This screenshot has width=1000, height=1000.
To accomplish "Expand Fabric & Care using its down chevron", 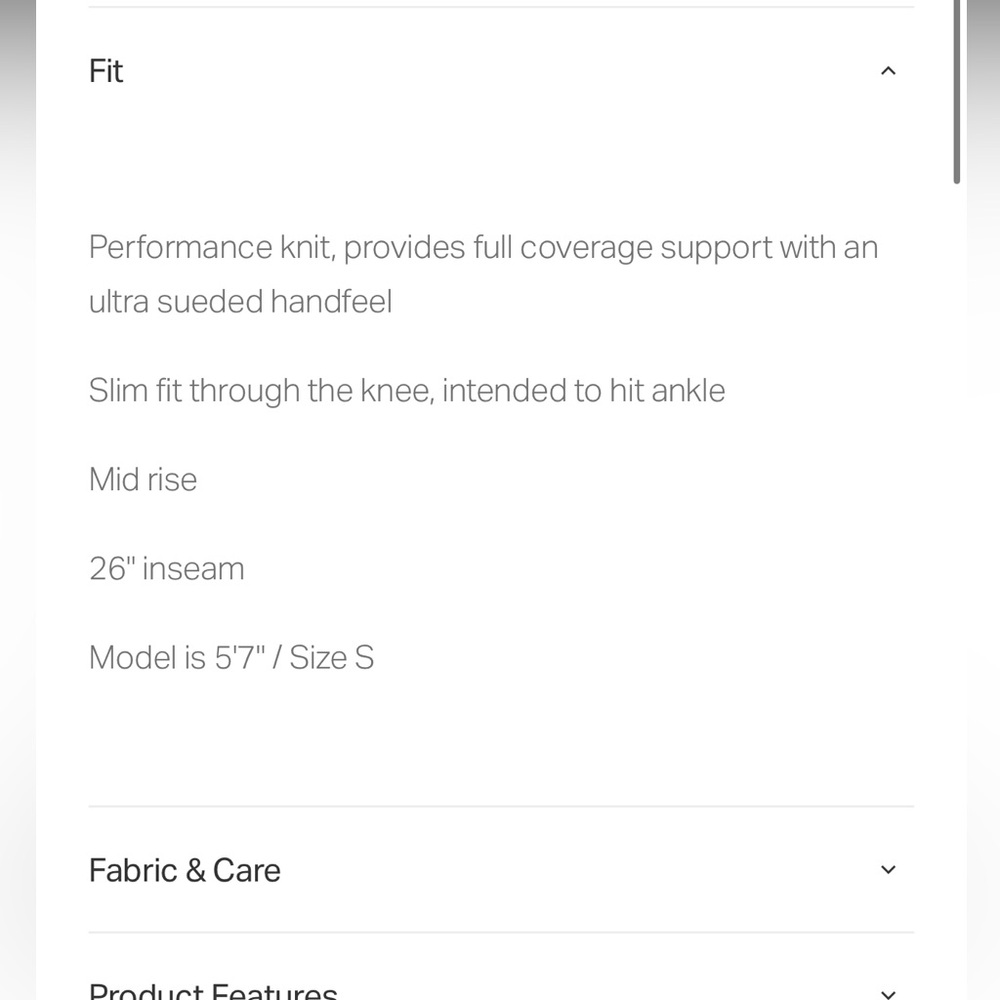I will click(888, 870).
